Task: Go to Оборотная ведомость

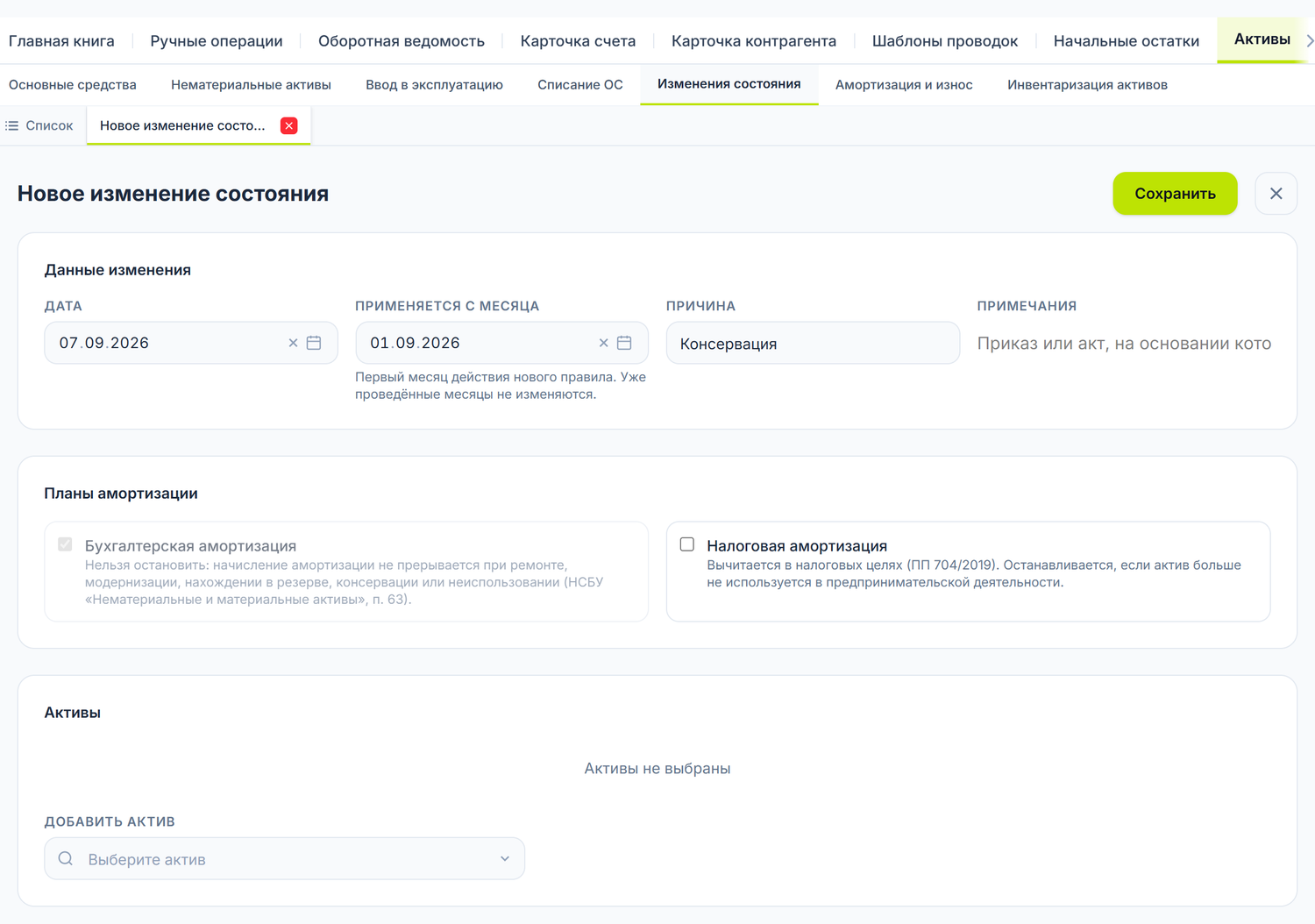Action: pos(402,41)
